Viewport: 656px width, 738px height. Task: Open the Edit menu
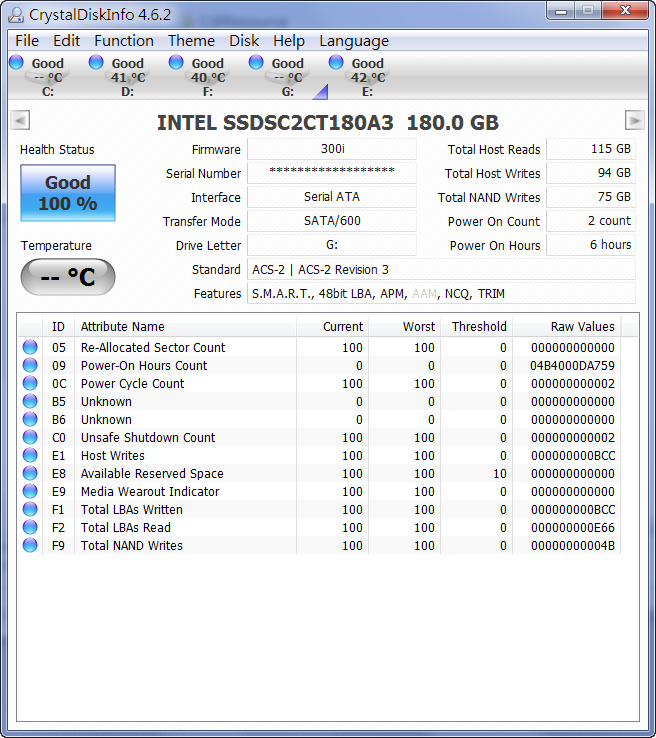point(66,41)
